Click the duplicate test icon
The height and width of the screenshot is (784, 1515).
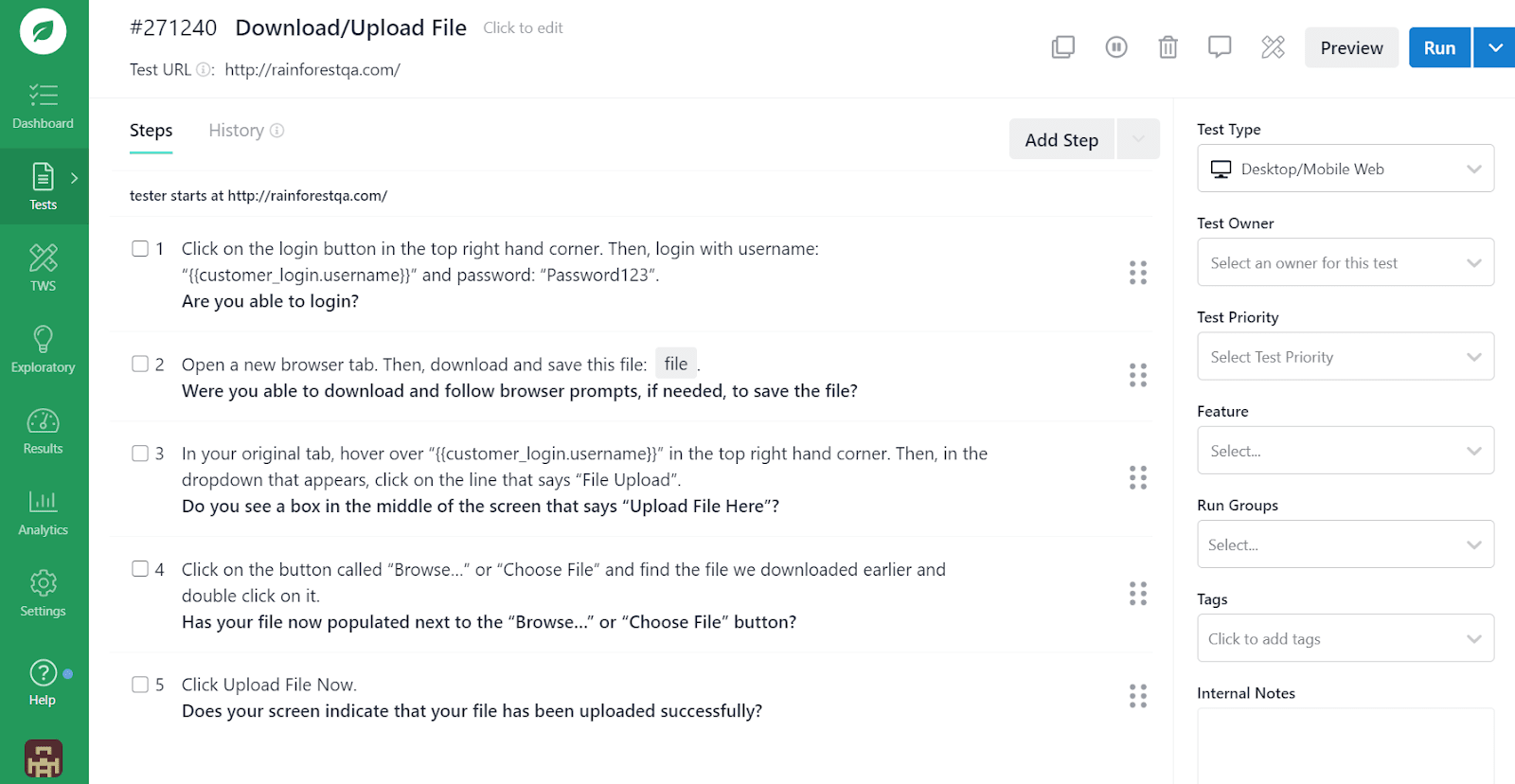[x=1063, y=47]
